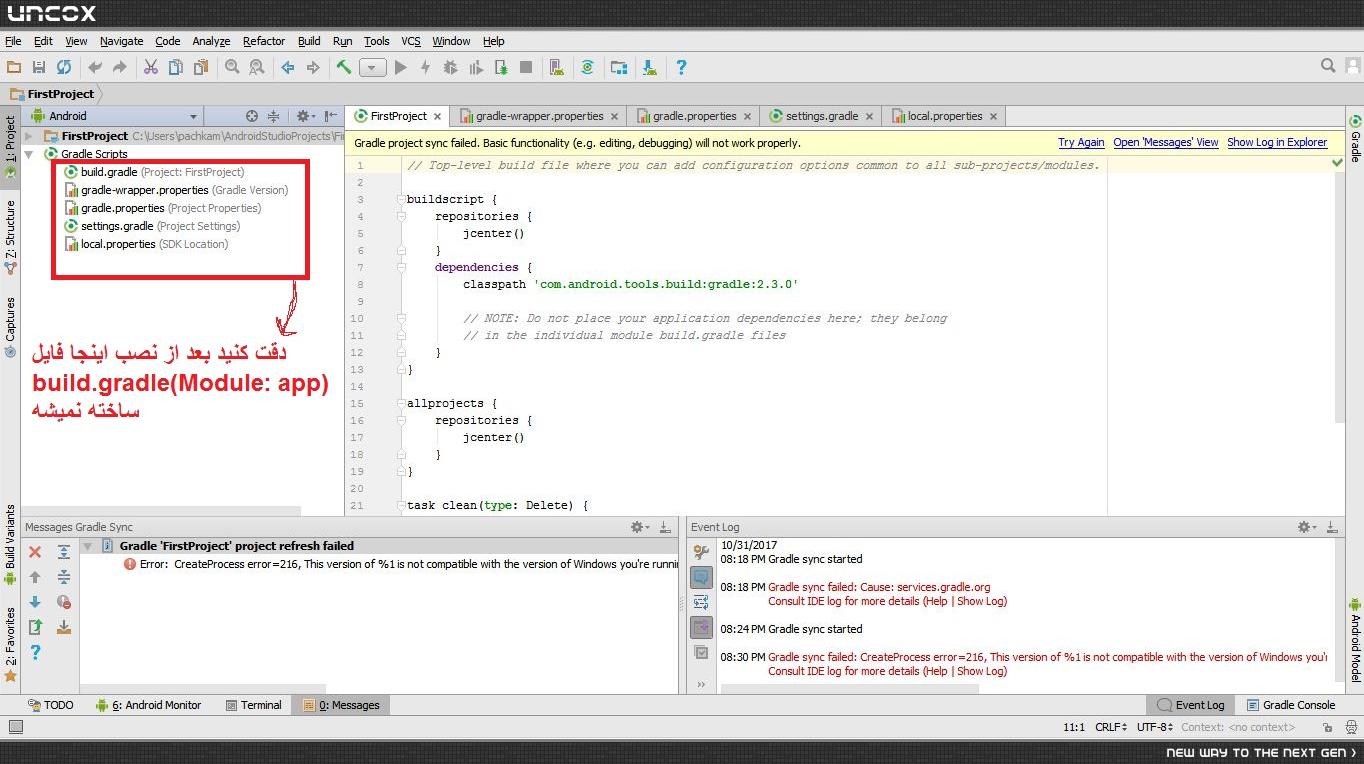Viewport: 1364px width, 764px height.
Task: Click the Find magnifier toolbar icon
Action: pos(232,67)
